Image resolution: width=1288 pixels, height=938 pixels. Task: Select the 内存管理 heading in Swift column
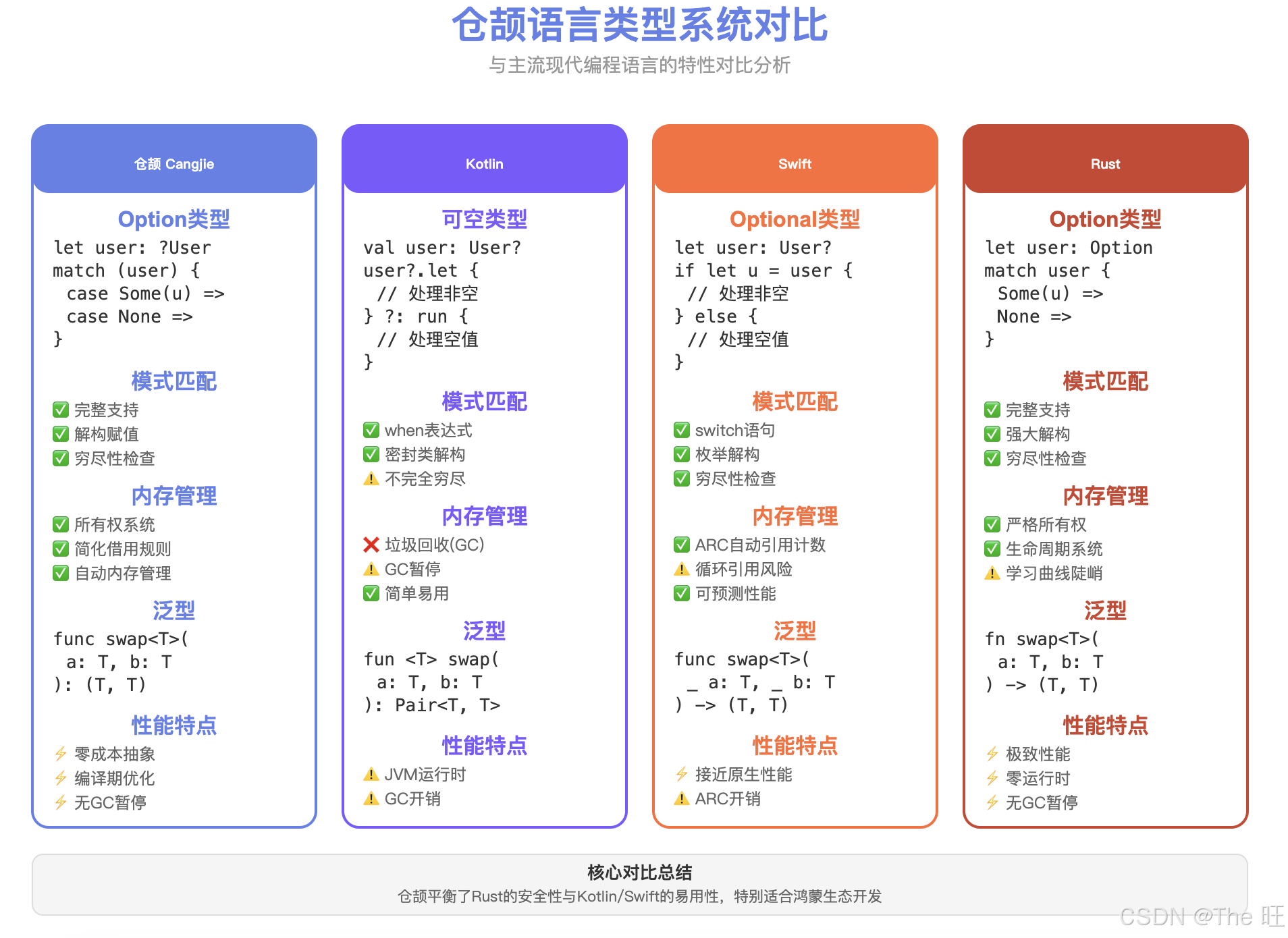(x=795, y=516)
